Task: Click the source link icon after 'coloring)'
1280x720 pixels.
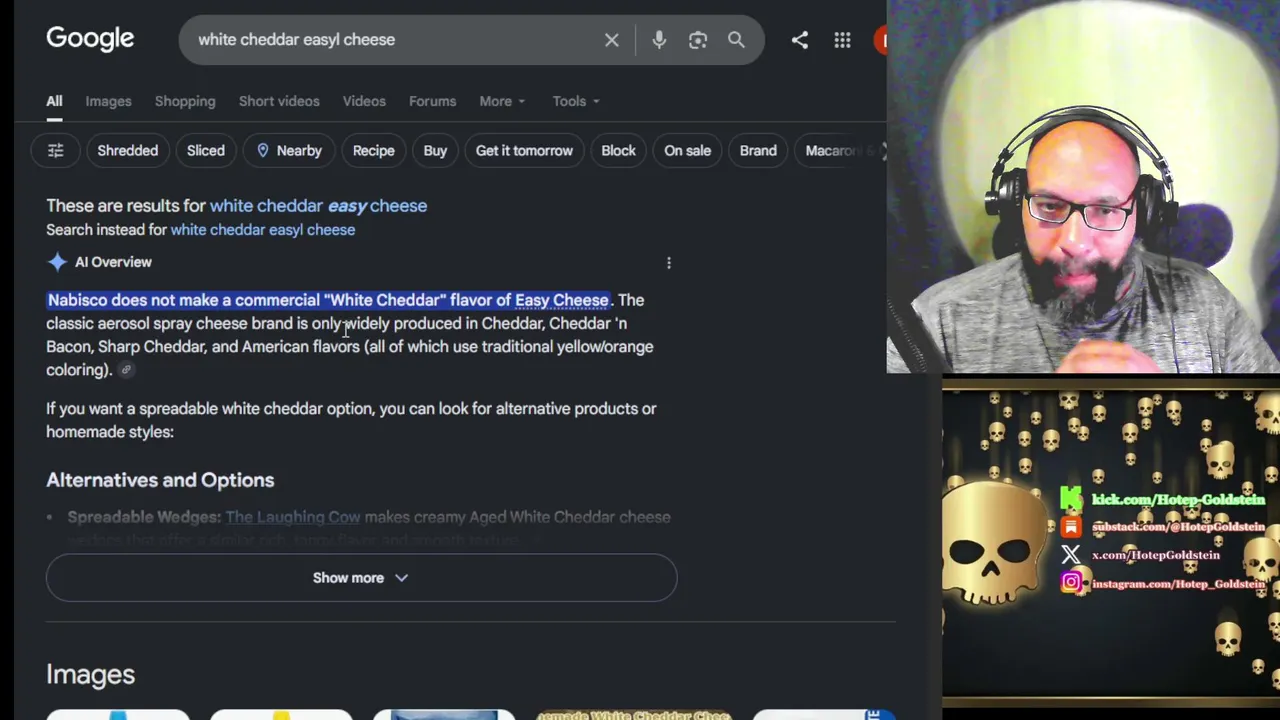Action: (126, 370)
